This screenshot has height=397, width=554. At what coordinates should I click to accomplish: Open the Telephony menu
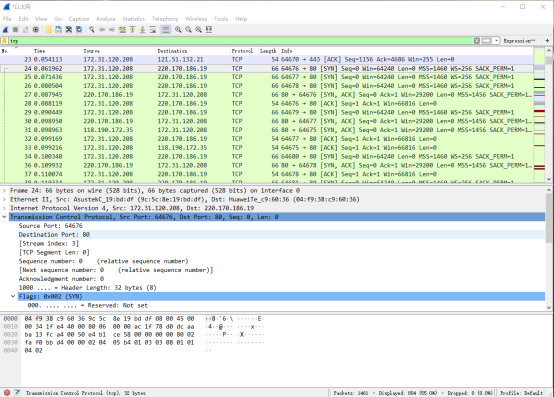(x=165, y=19)
